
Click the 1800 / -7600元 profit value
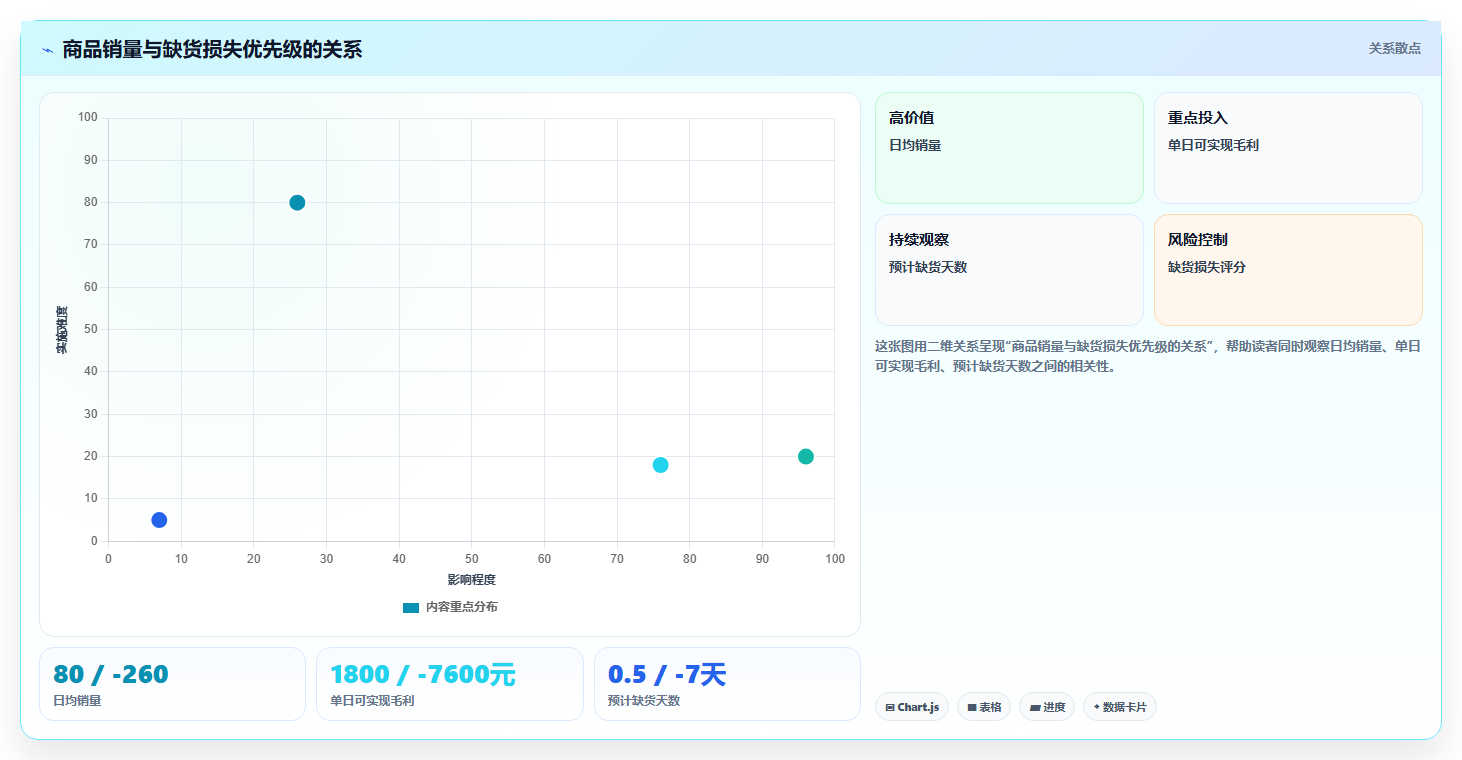(x=423, y=675)
